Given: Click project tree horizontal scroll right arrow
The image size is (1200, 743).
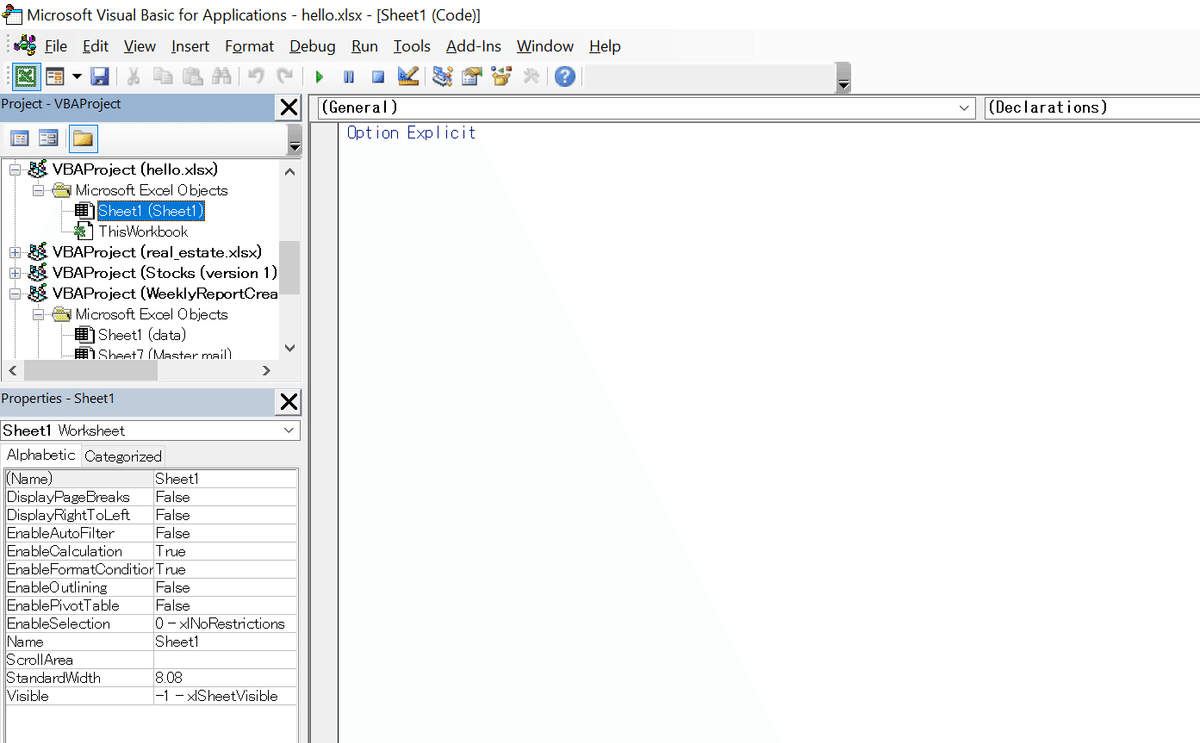Looking at the screenshot, I should (x=266, y=371).
